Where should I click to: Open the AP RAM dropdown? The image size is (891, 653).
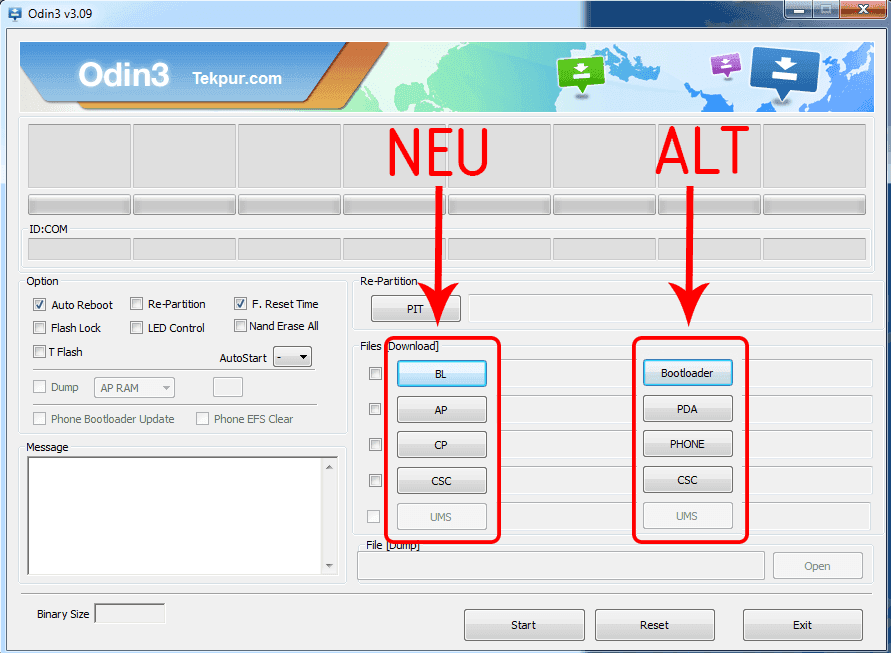coord(135,388)
